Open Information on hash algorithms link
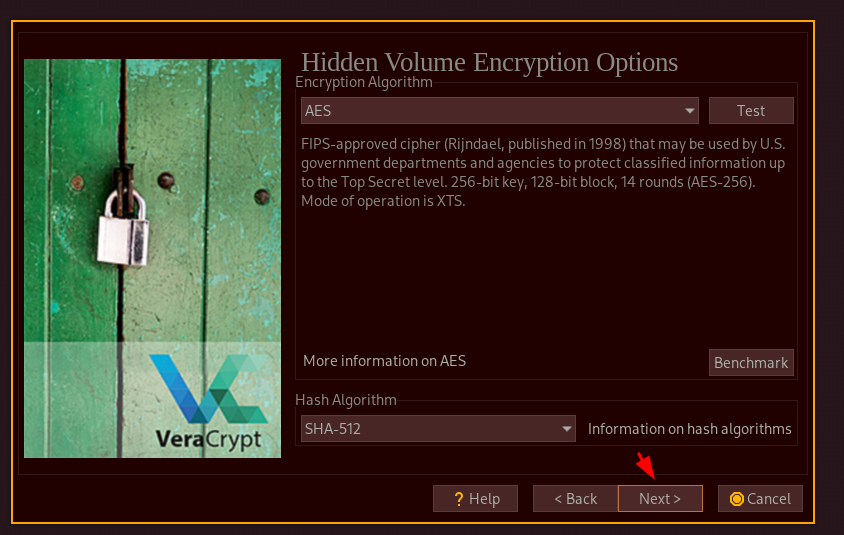The image size is (844, 535). coord(690,429)
